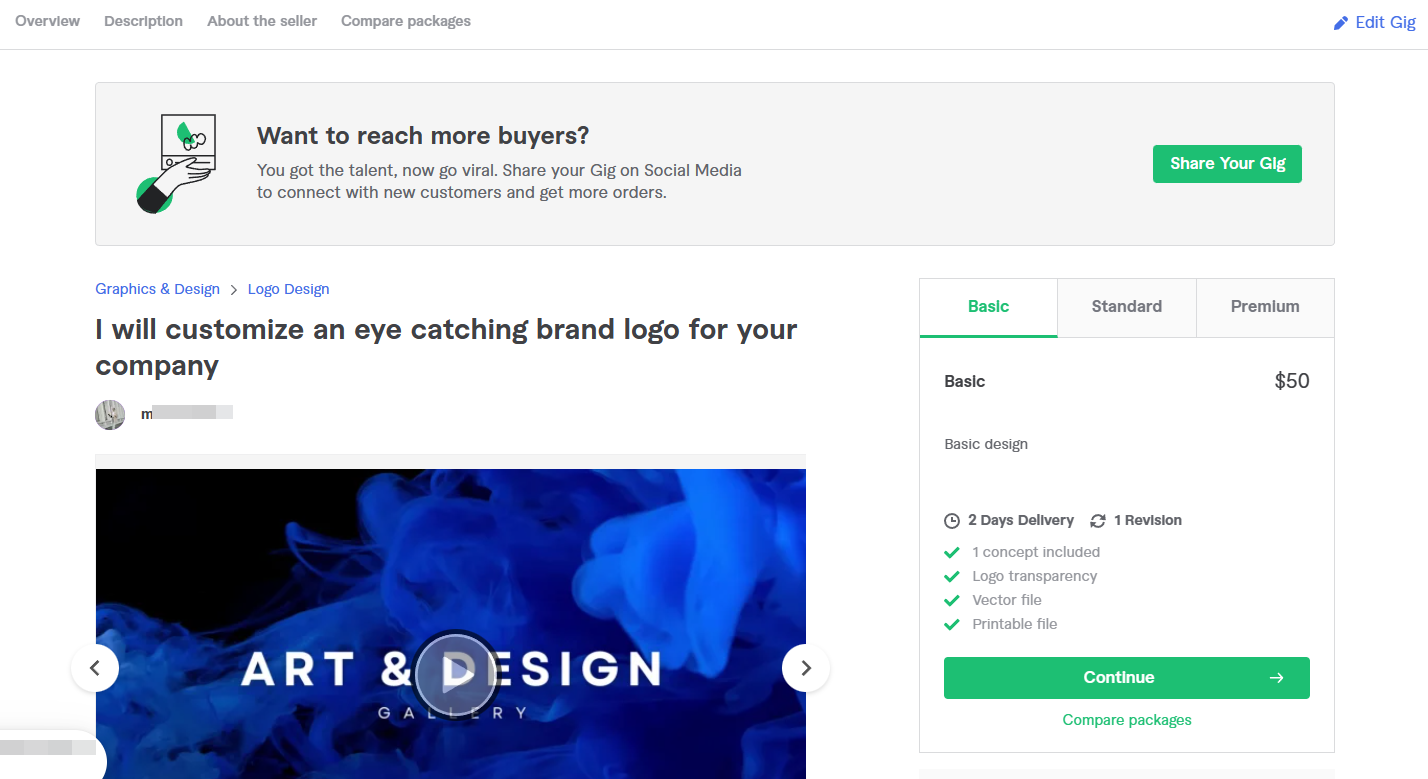1428x779 pixels.
Task: Jump to the Overview section
Action: click(x=47, y=21)
